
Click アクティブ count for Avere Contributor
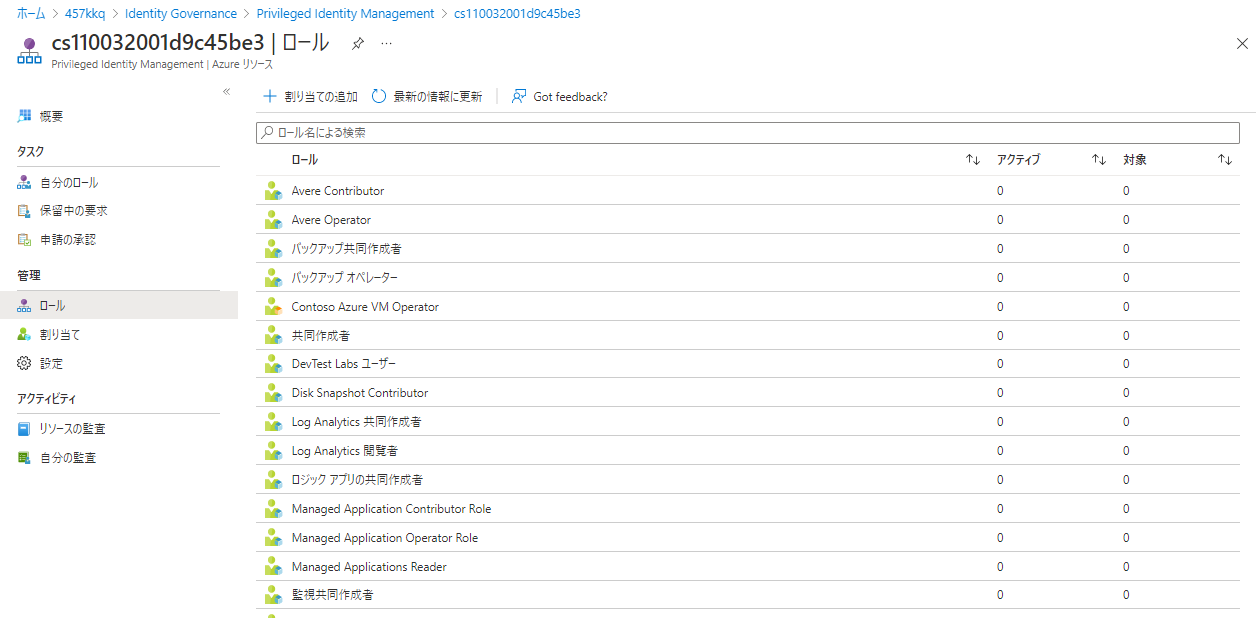click(1000, 191)
